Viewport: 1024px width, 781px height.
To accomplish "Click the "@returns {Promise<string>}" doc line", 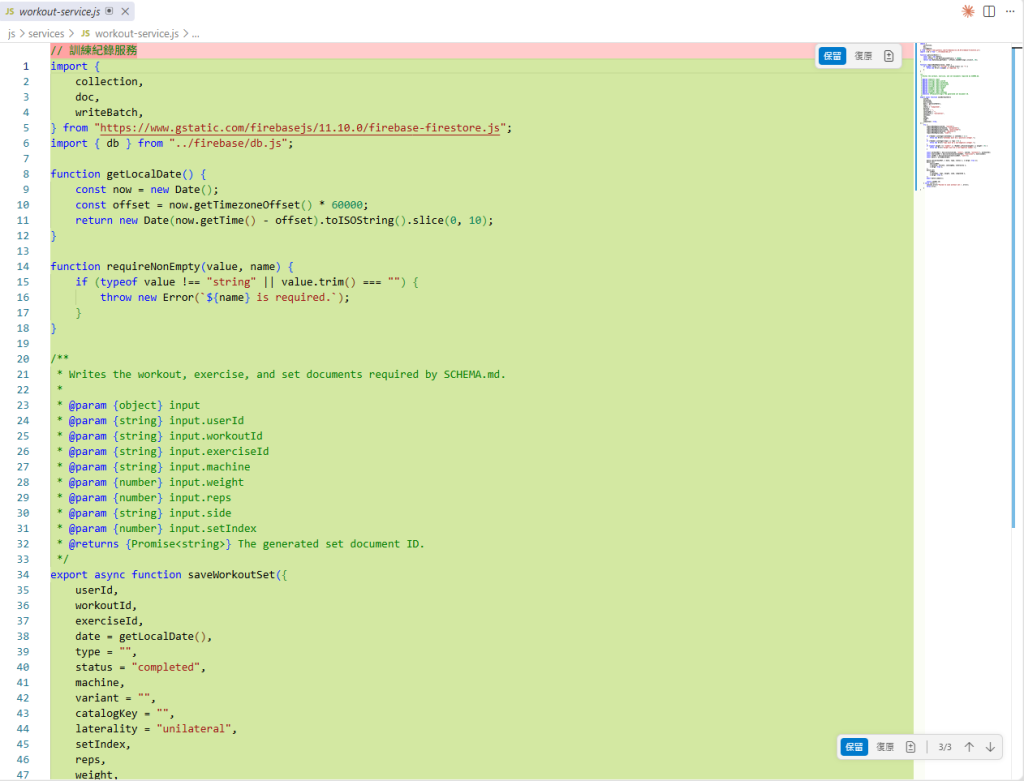I will click(x=240, y=544).
